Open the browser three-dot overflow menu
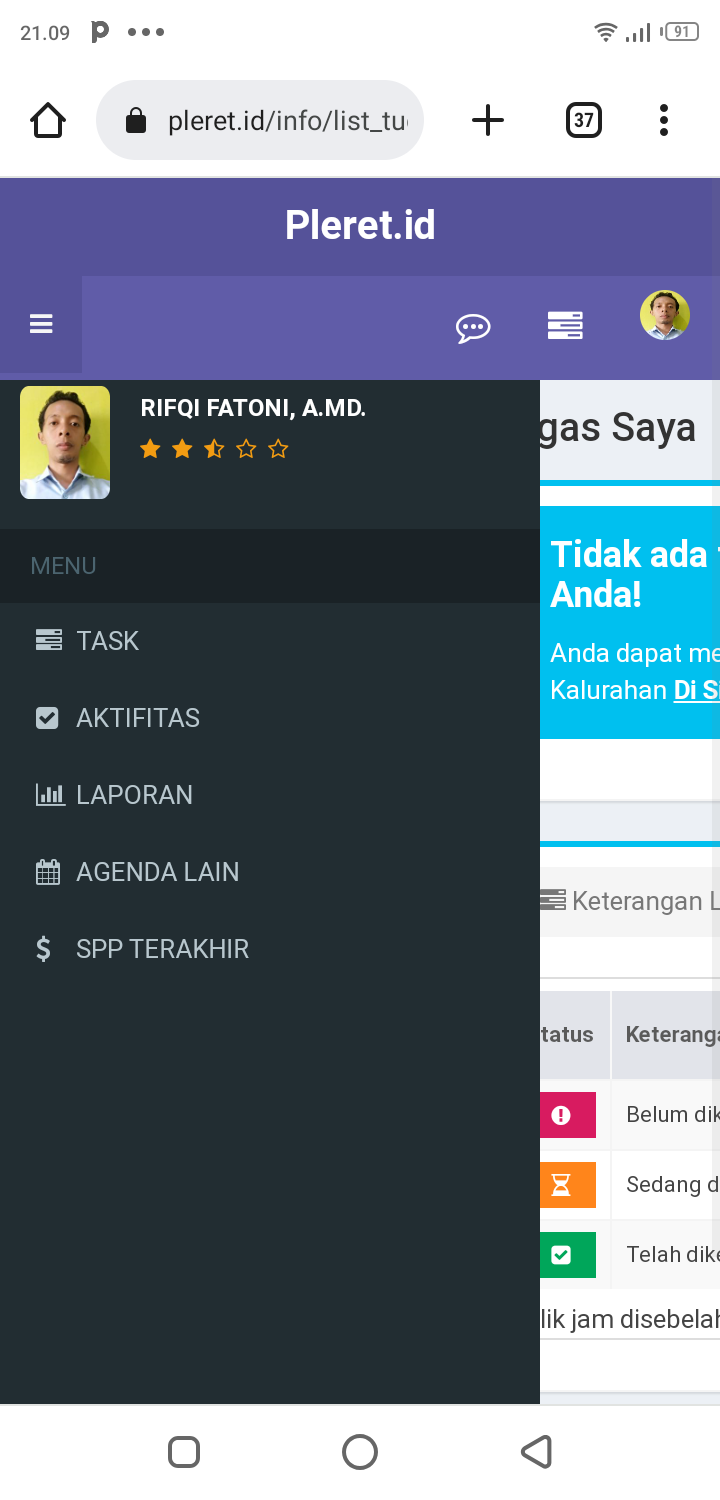720x1500 pixels. tap(663, 121)
